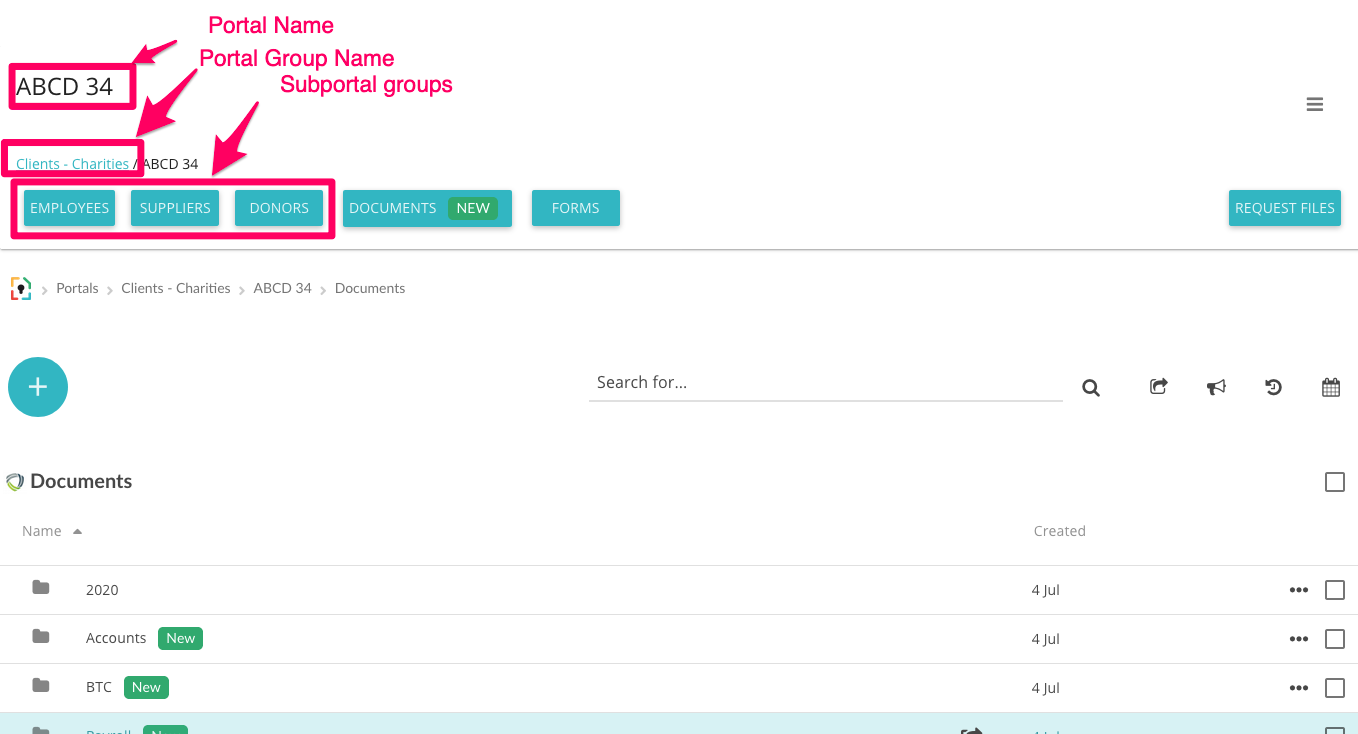Toggle the select-all checkbox beside Documents heading
Image resolution: width=1358 pixels, height=734 pixels.
tap(1334, 482)
